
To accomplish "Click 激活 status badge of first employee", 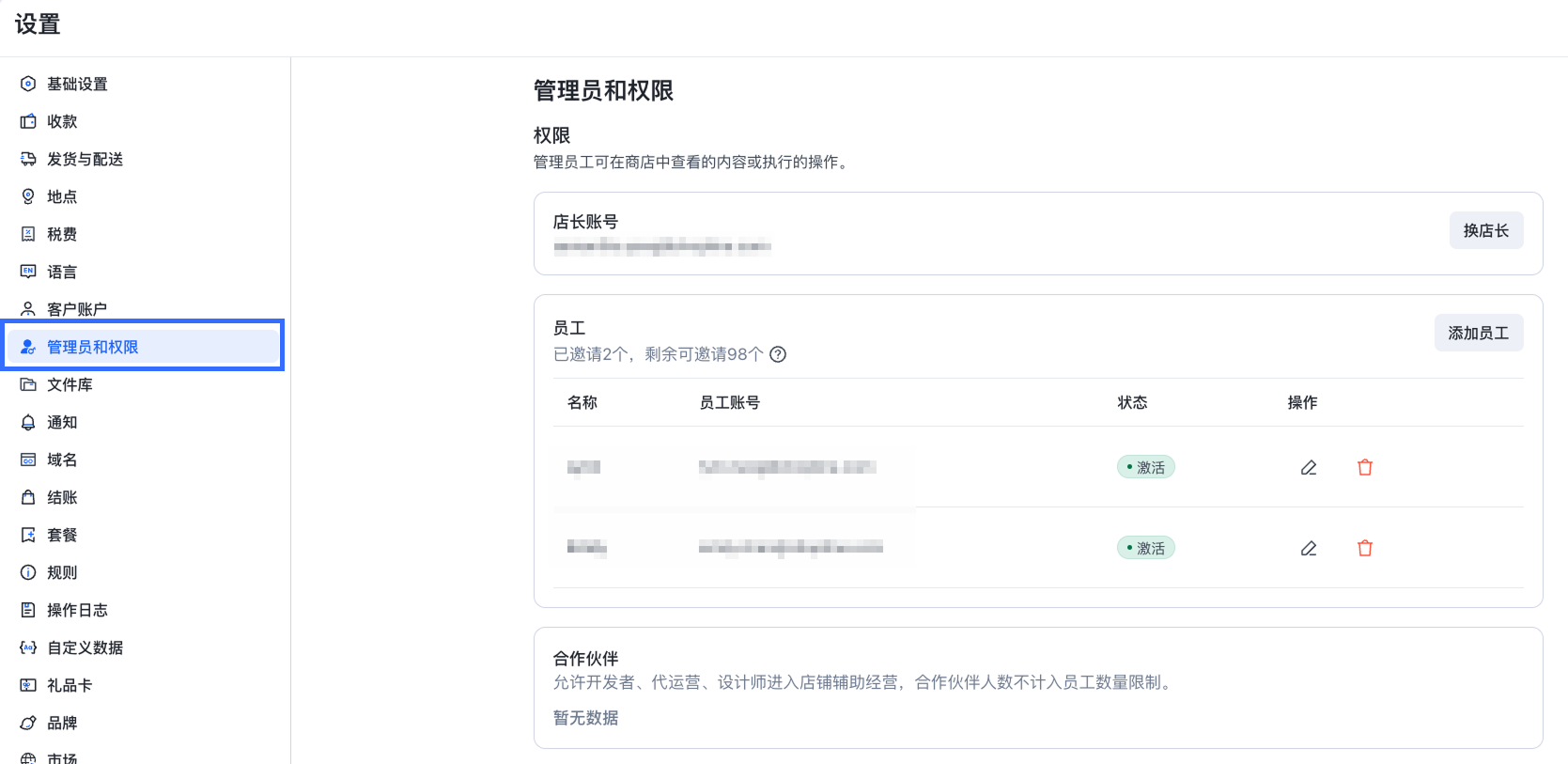I will 1145,467.
